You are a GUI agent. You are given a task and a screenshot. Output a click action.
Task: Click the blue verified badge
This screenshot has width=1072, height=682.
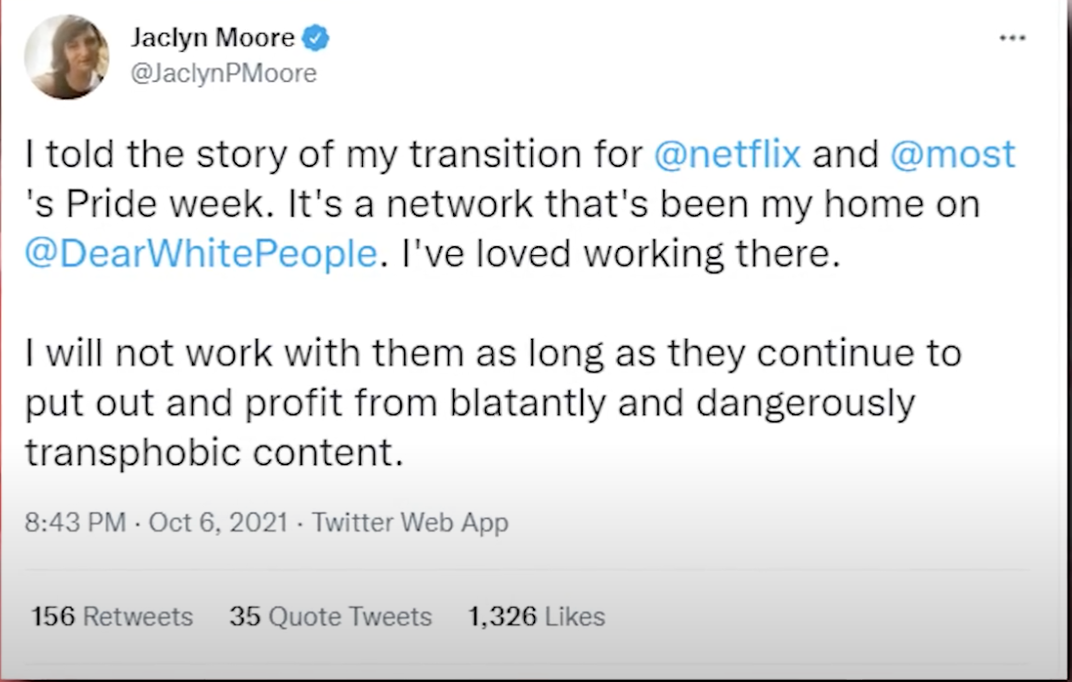pos(317,39)
